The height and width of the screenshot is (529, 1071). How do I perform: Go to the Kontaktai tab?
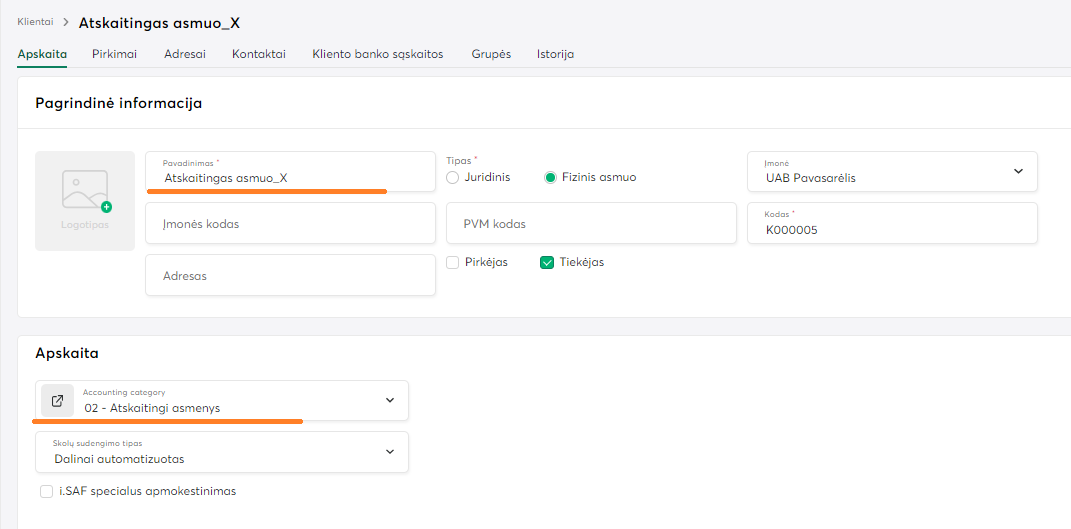point(259,54)
